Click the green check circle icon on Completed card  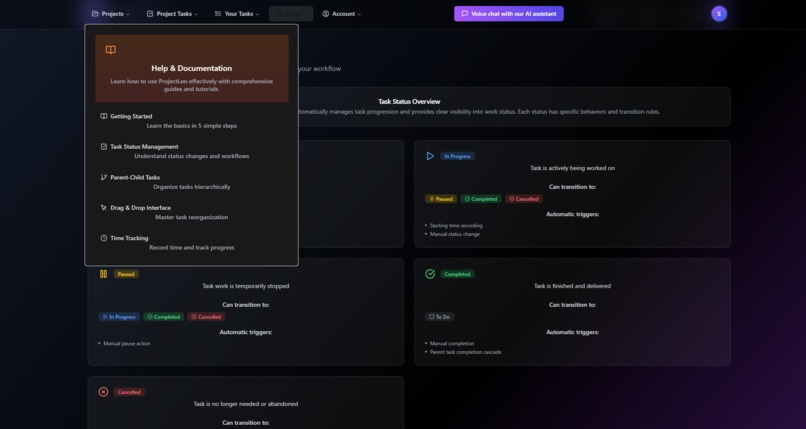click(430, 274)
